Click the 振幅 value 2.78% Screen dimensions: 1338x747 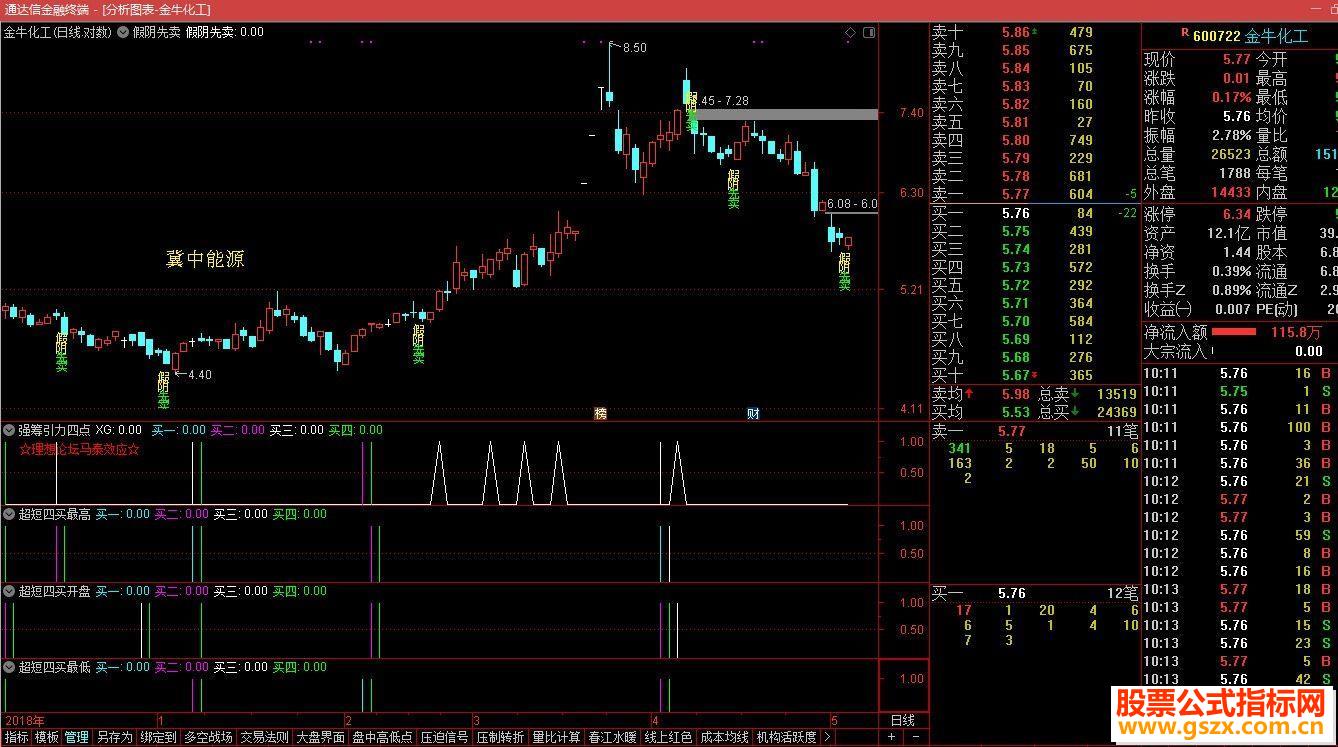click(1231, 135)
